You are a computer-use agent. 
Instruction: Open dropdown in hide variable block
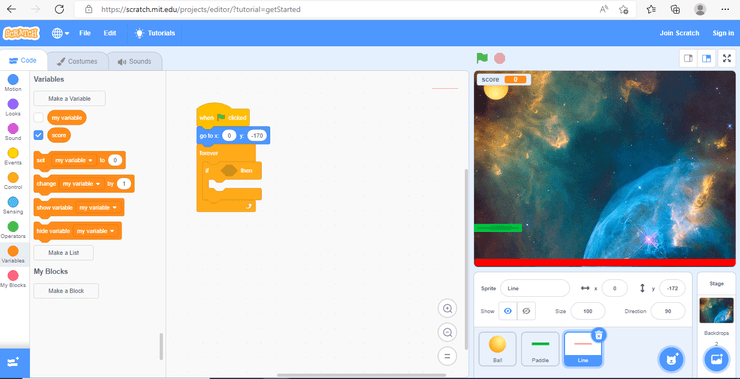point(96,231)
